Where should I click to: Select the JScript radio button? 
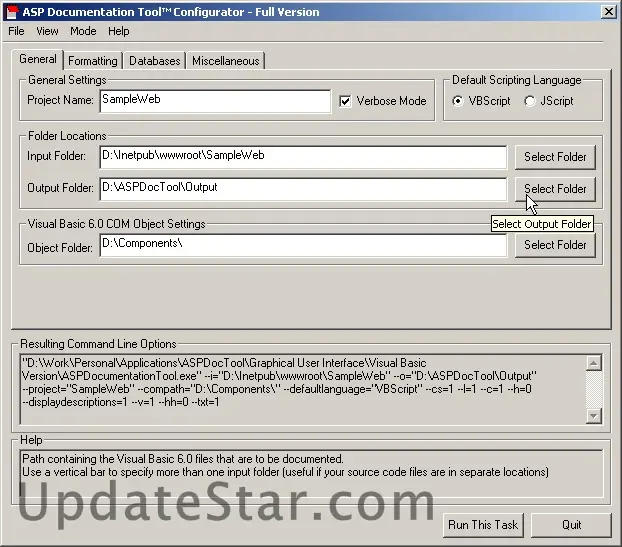pyautogui.click(x=529, y=101)
